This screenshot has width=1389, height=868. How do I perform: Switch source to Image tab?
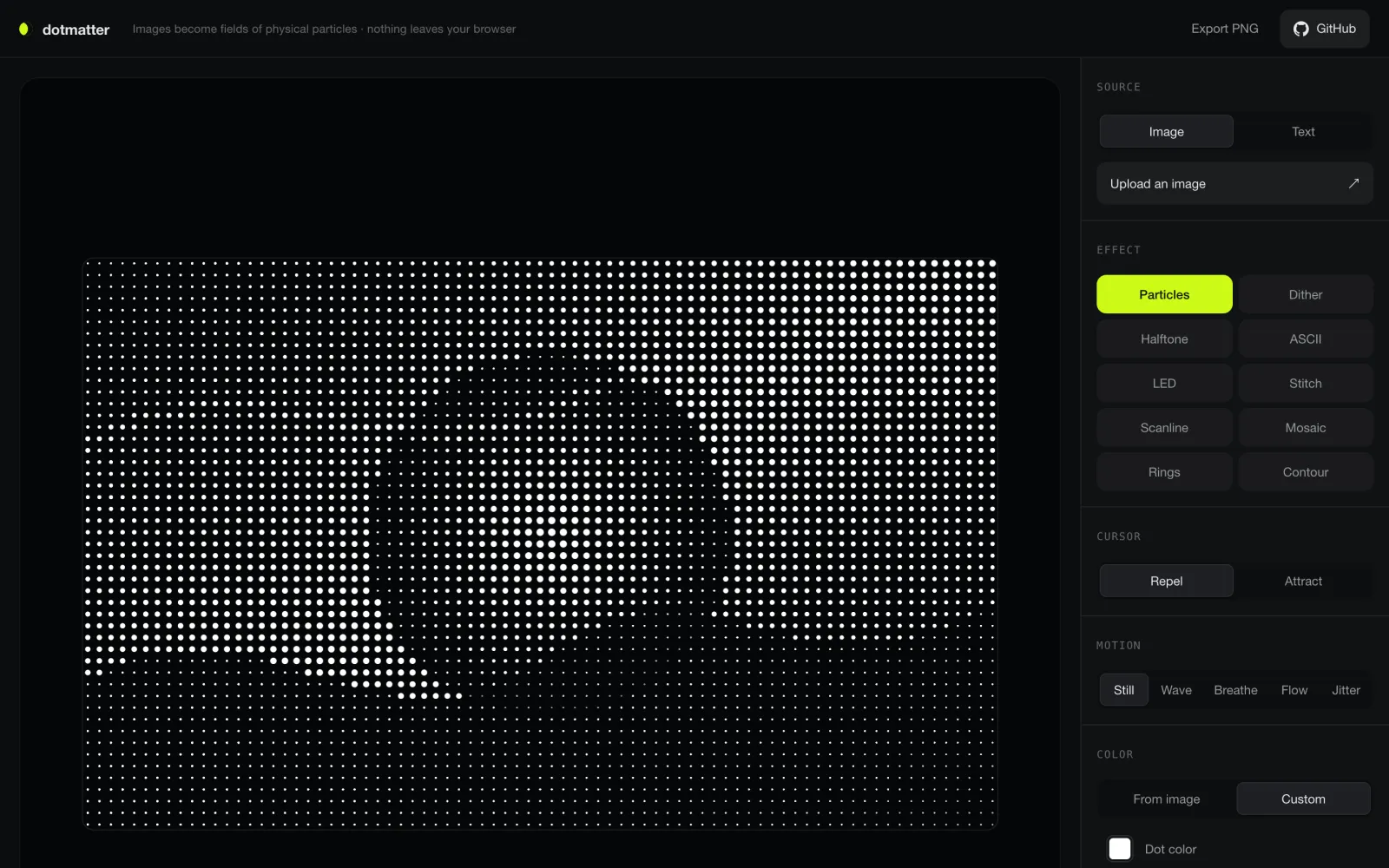(x=1166, y=131)
